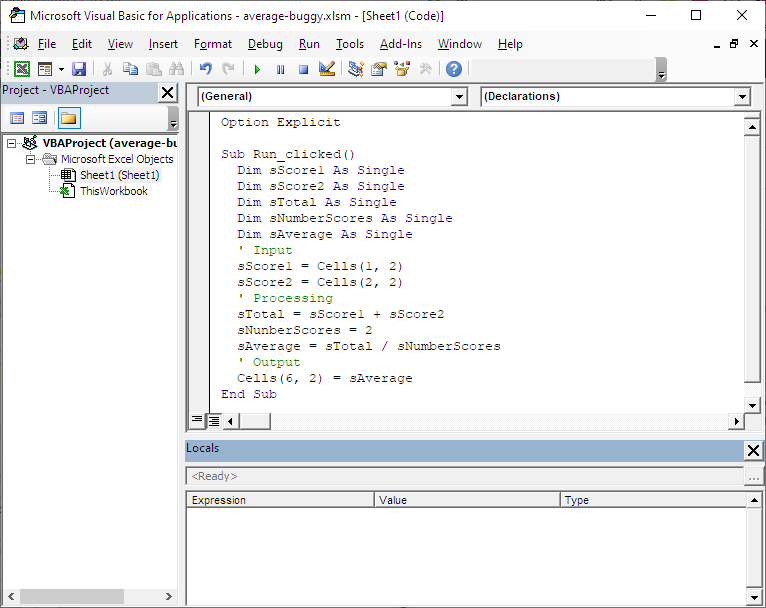Click the Value column header

pos(468,500)
